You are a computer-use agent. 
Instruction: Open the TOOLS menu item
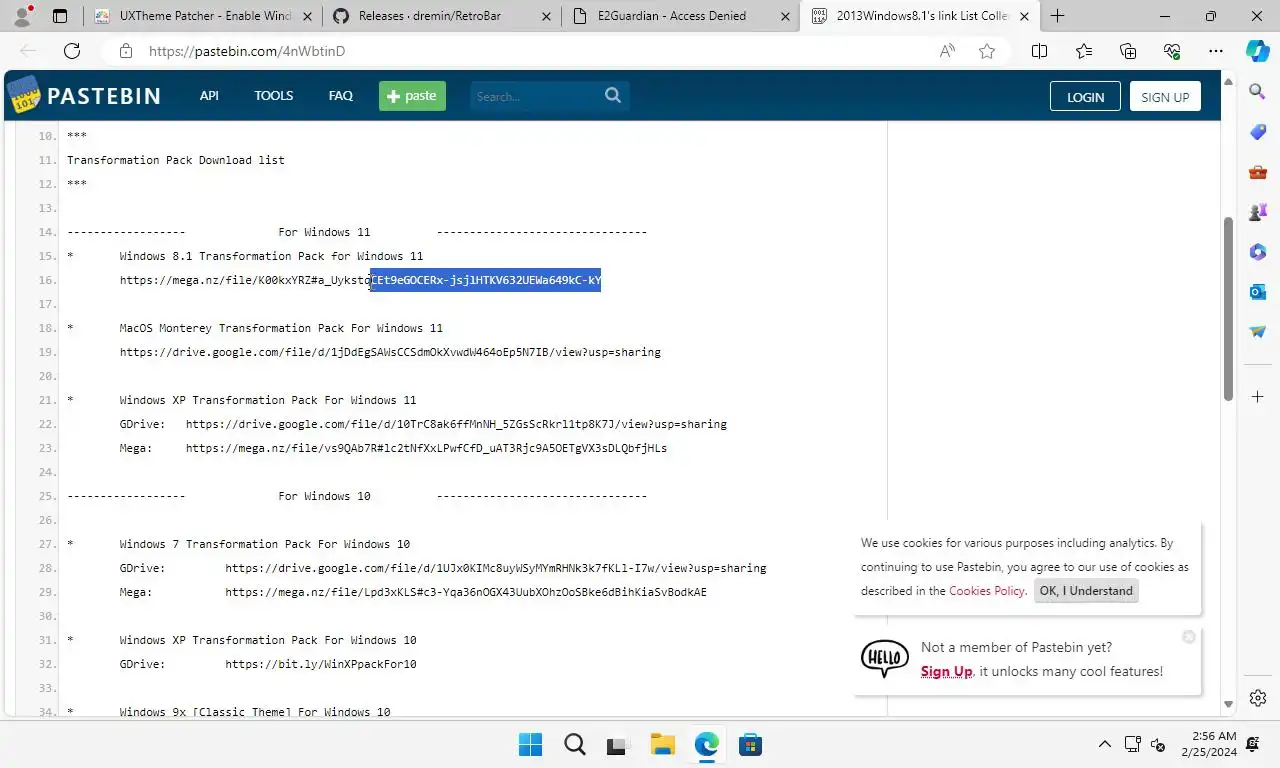coord(273,96)
